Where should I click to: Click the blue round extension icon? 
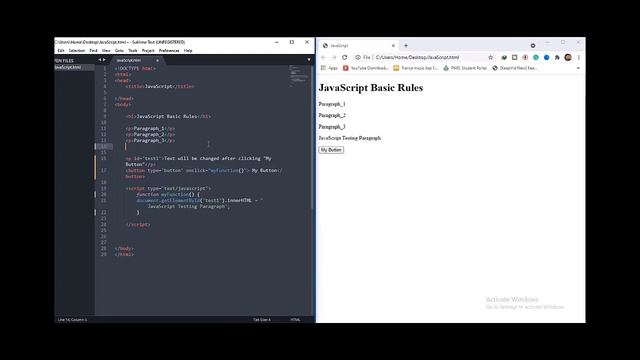pos(547,58)
